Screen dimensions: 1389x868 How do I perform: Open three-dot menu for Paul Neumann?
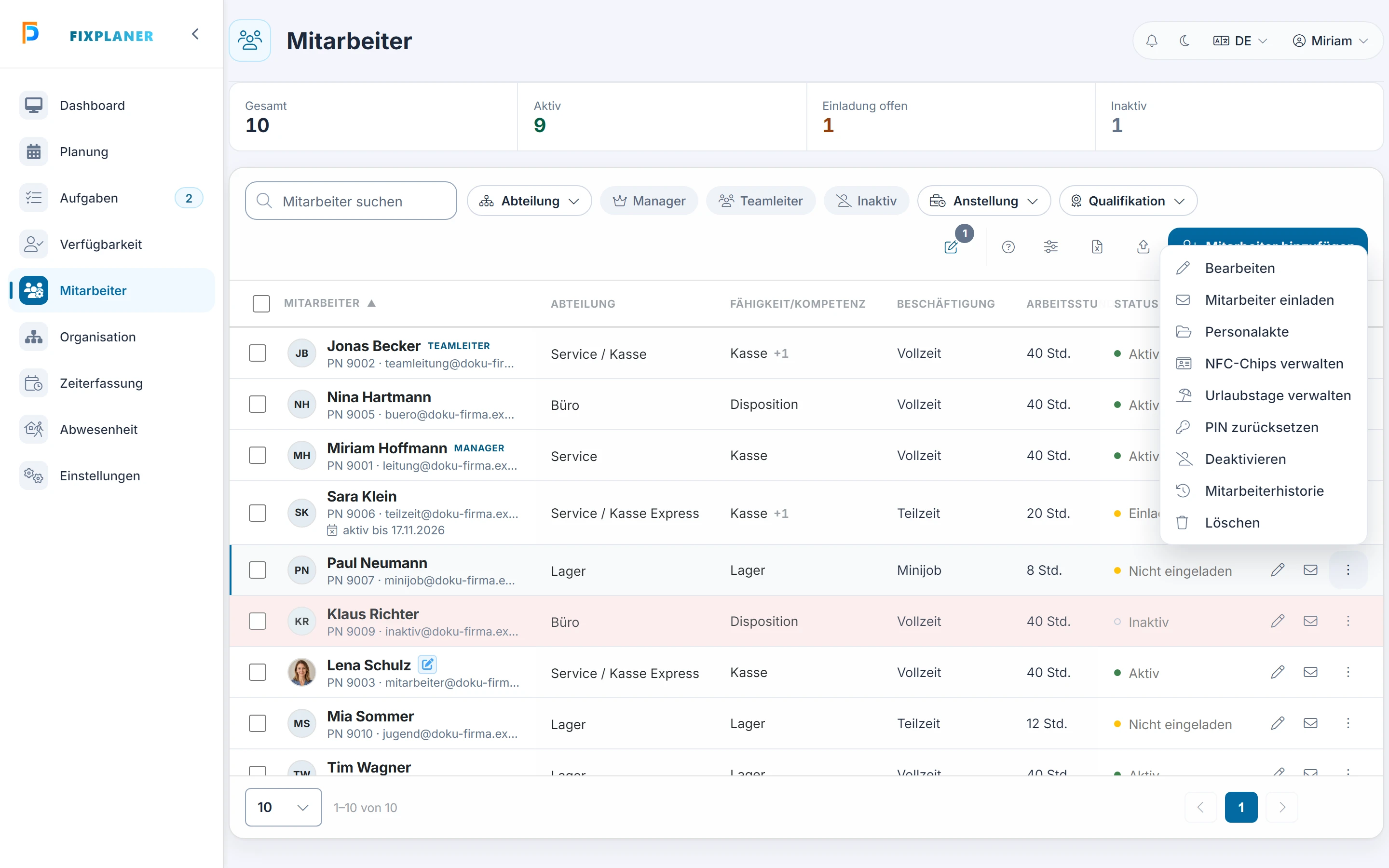1348,570
